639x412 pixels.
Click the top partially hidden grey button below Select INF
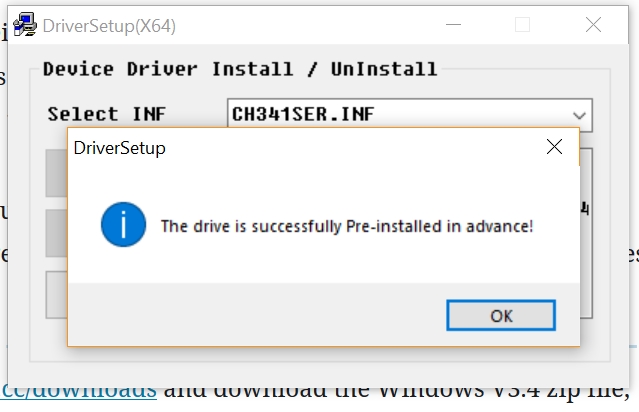click(56, 173)
